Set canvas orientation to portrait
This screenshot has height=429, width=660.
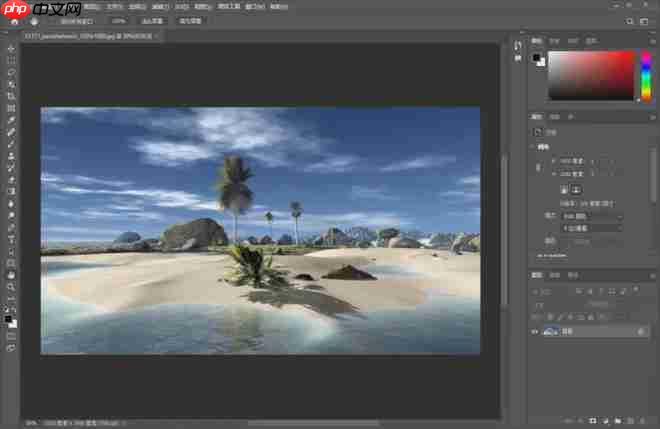click(x=564, y=189)
